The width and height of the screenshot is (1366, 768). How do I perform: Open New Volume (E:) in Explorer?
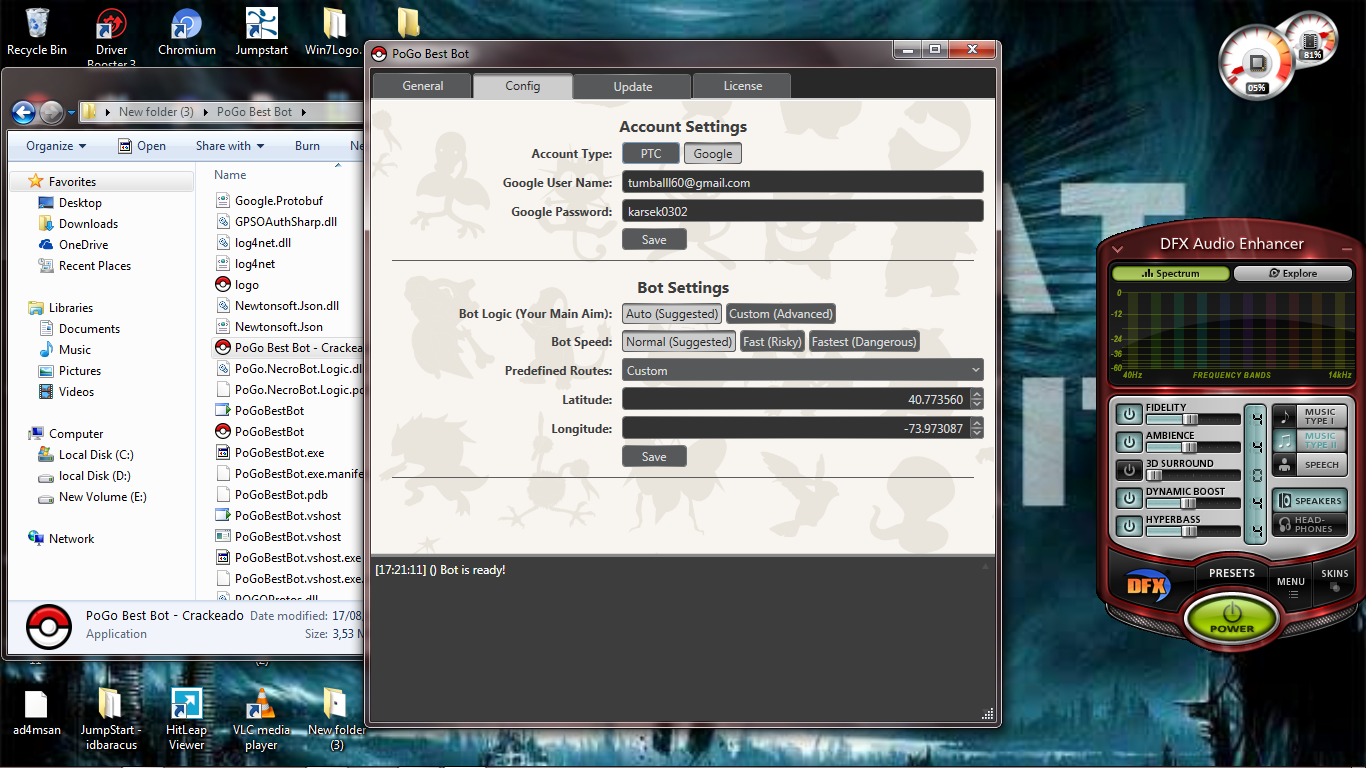(91, 497)
